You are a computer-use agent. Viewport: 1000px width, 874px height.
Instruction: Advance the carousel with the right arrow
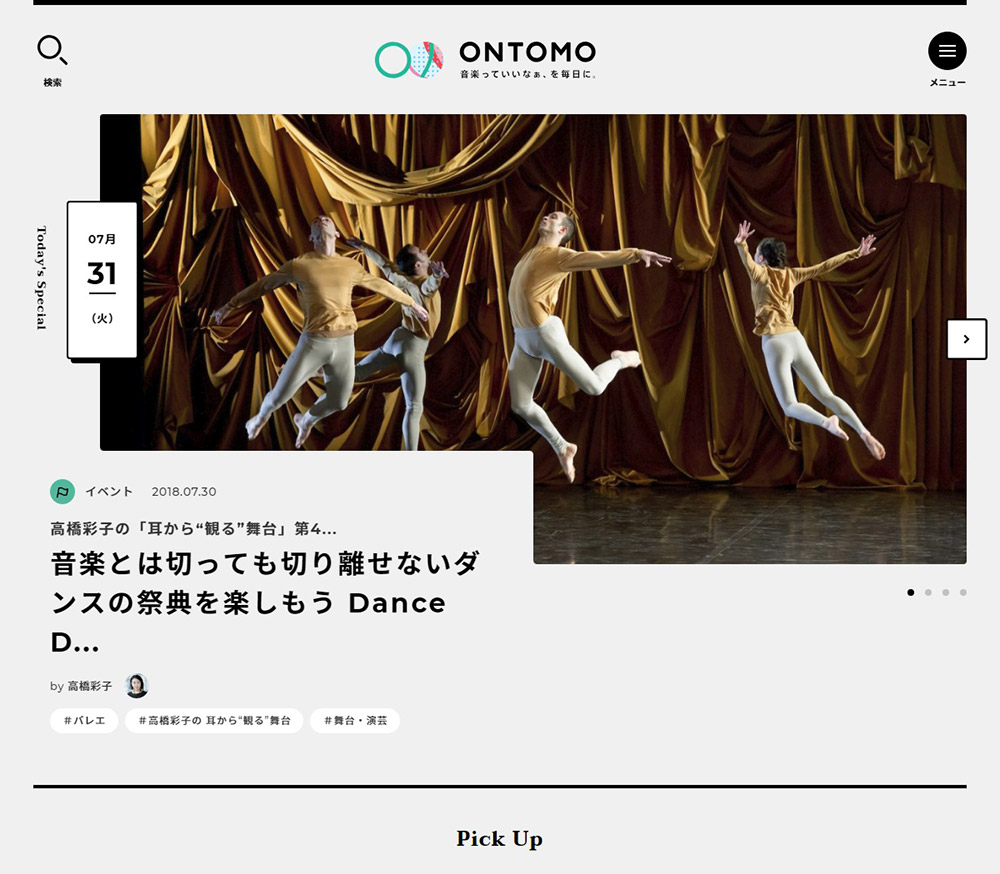click(x=967, y=339)
